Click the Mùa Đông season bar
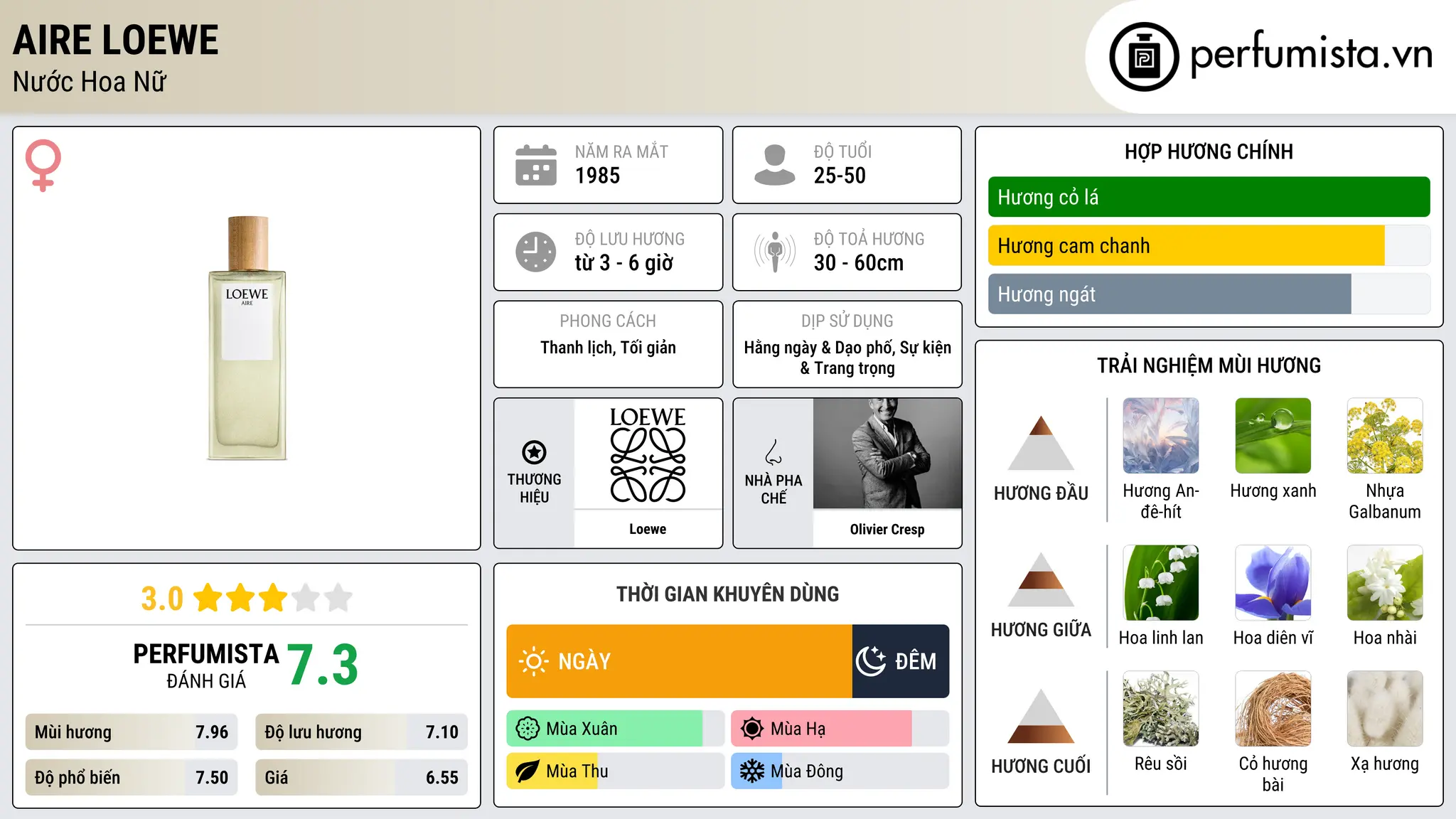The image size is (1456, 819). (x=840, y=771)
